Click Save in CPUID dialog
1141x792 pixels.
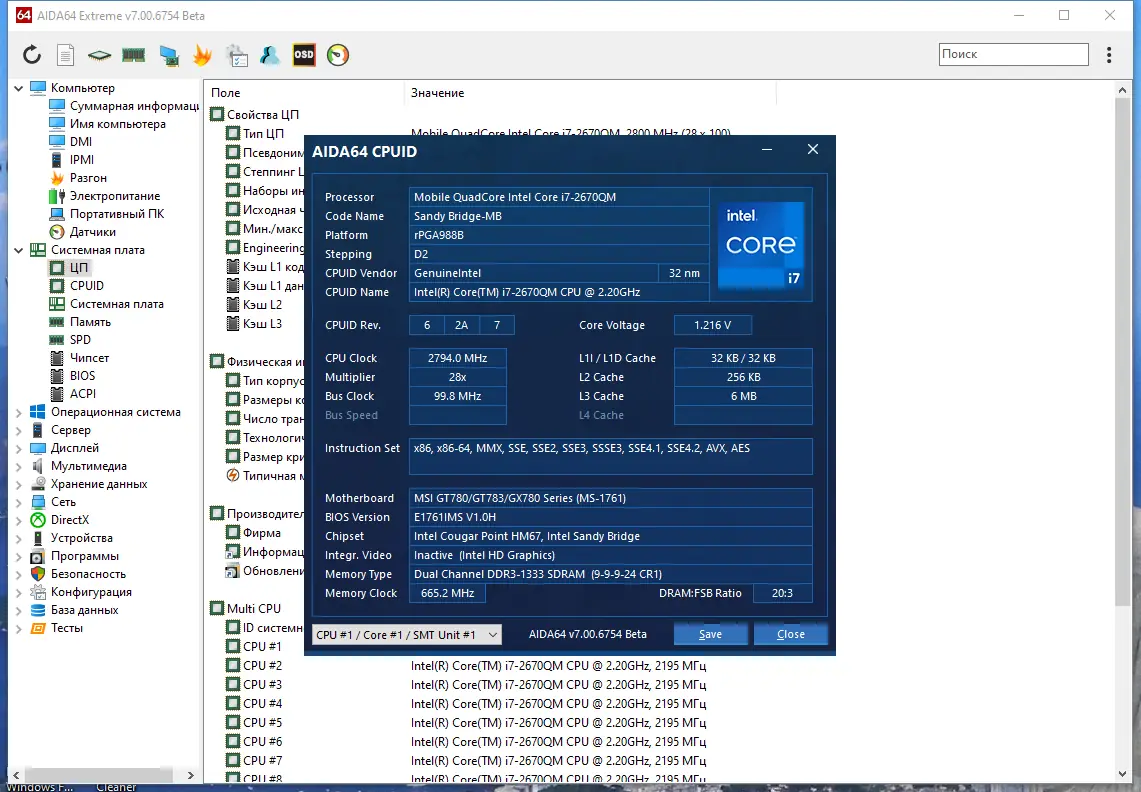(x=710, y=634)
